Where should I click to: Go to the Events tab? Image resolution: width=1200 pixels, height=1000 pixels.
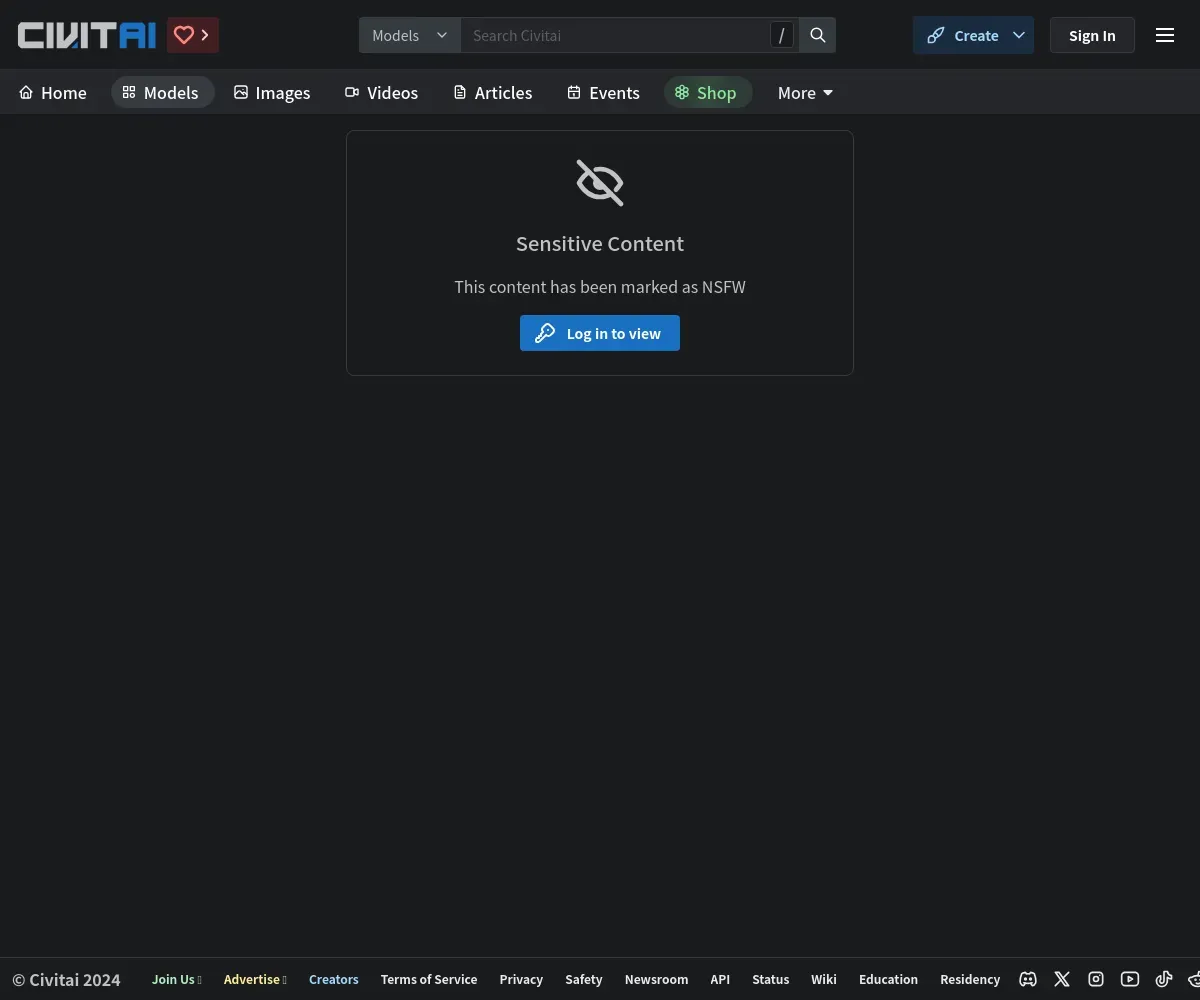(x=603, y=92)
